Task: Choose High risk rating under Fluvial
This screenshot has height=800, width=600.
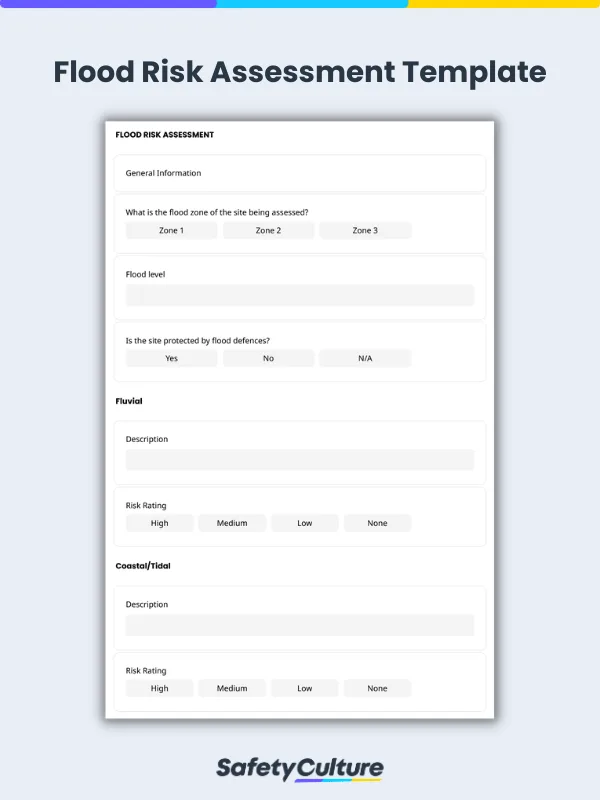Action: click(x=159, y=522)
